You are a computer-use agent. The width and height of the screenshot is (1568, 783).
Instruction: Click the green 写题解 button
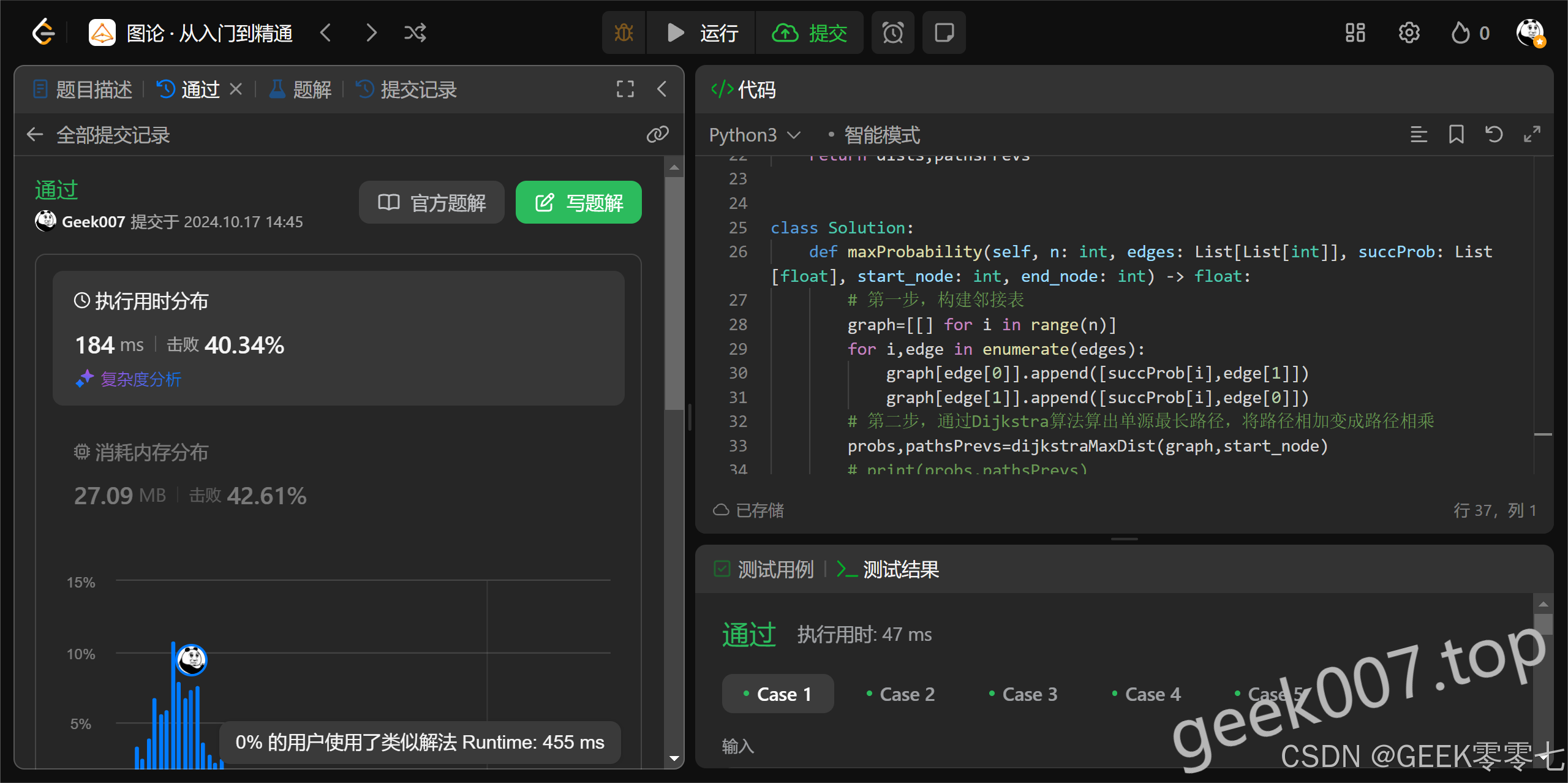(578, 202)
